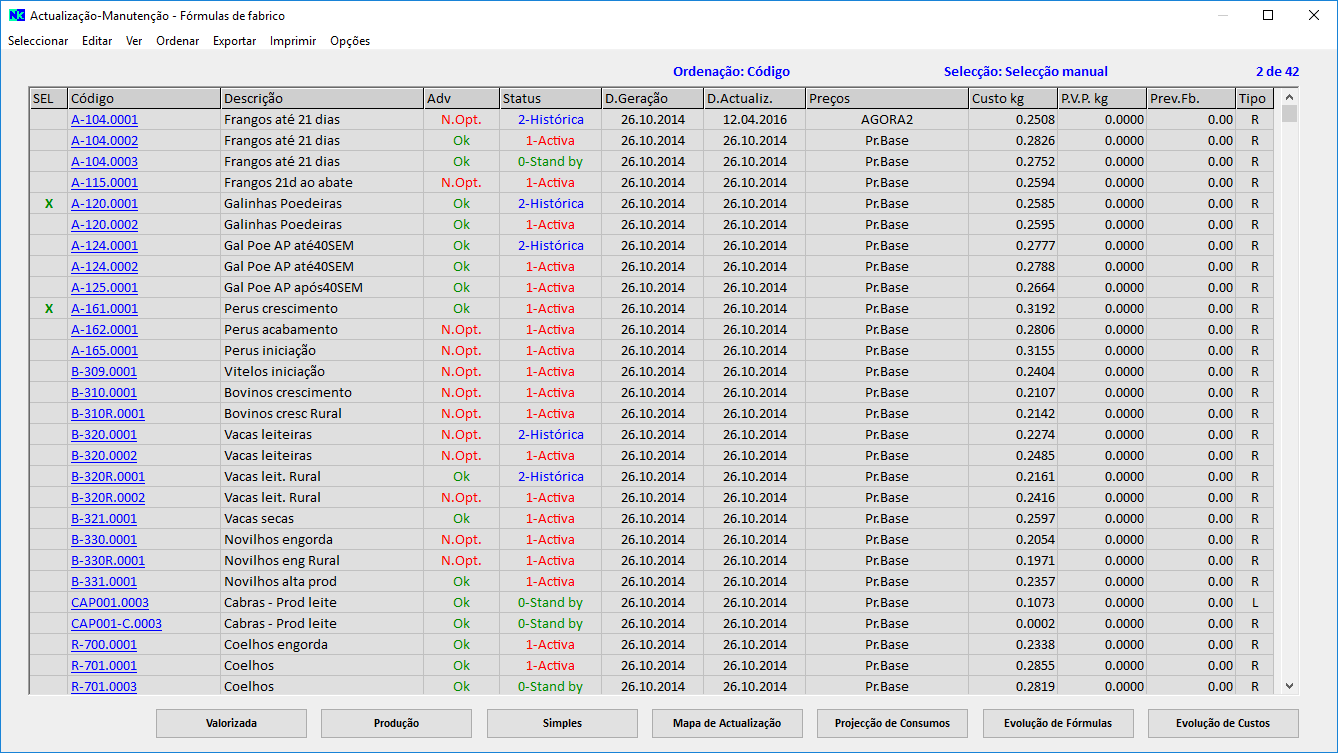Viewport: 1338px width, 753px height.
Task: Click the Status column header
Action: [x=549, y=99]
